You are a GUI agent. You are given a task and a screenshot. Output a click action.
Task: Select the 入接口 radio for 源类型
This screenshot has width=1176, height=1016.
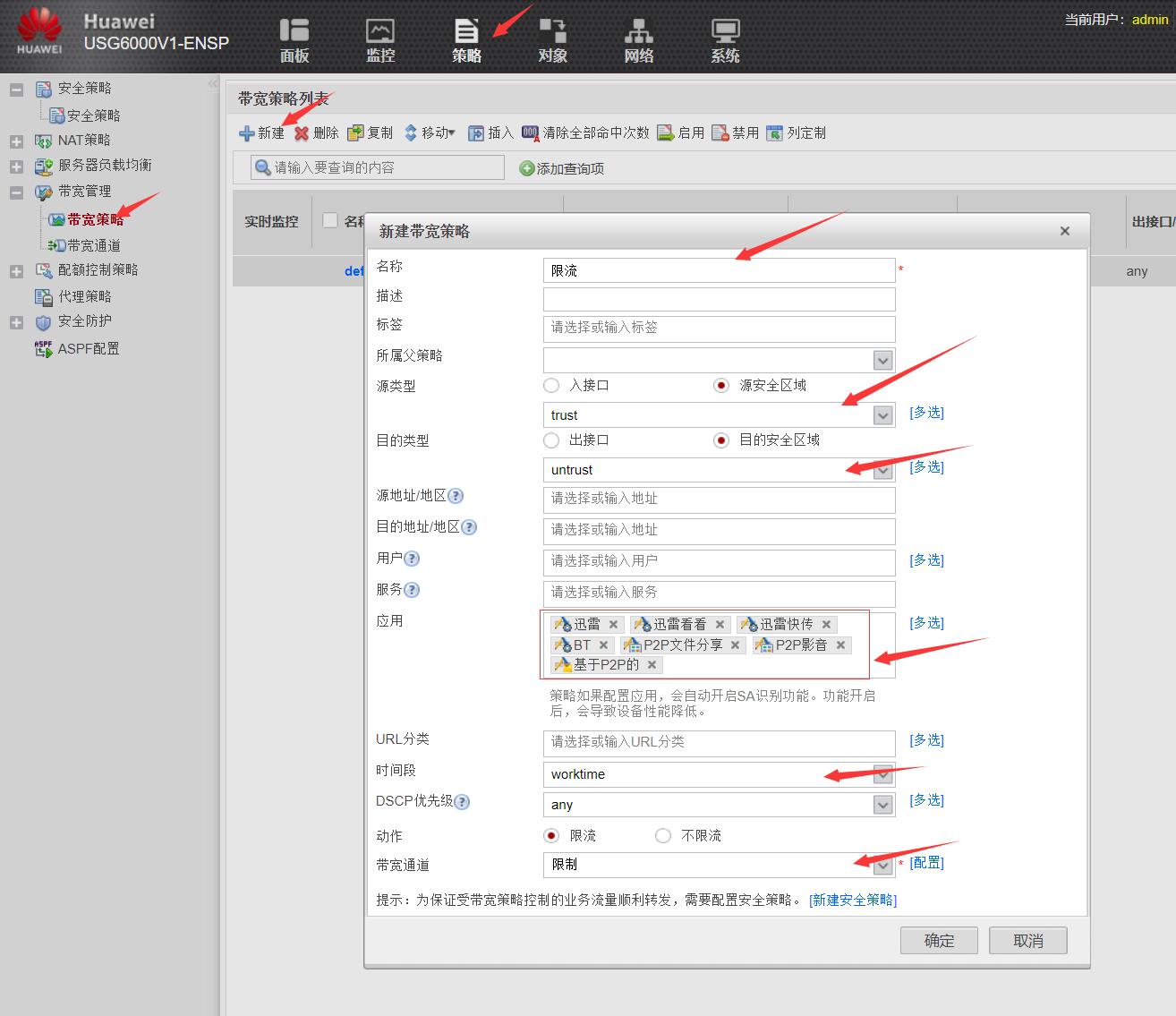tap(551, 385)
